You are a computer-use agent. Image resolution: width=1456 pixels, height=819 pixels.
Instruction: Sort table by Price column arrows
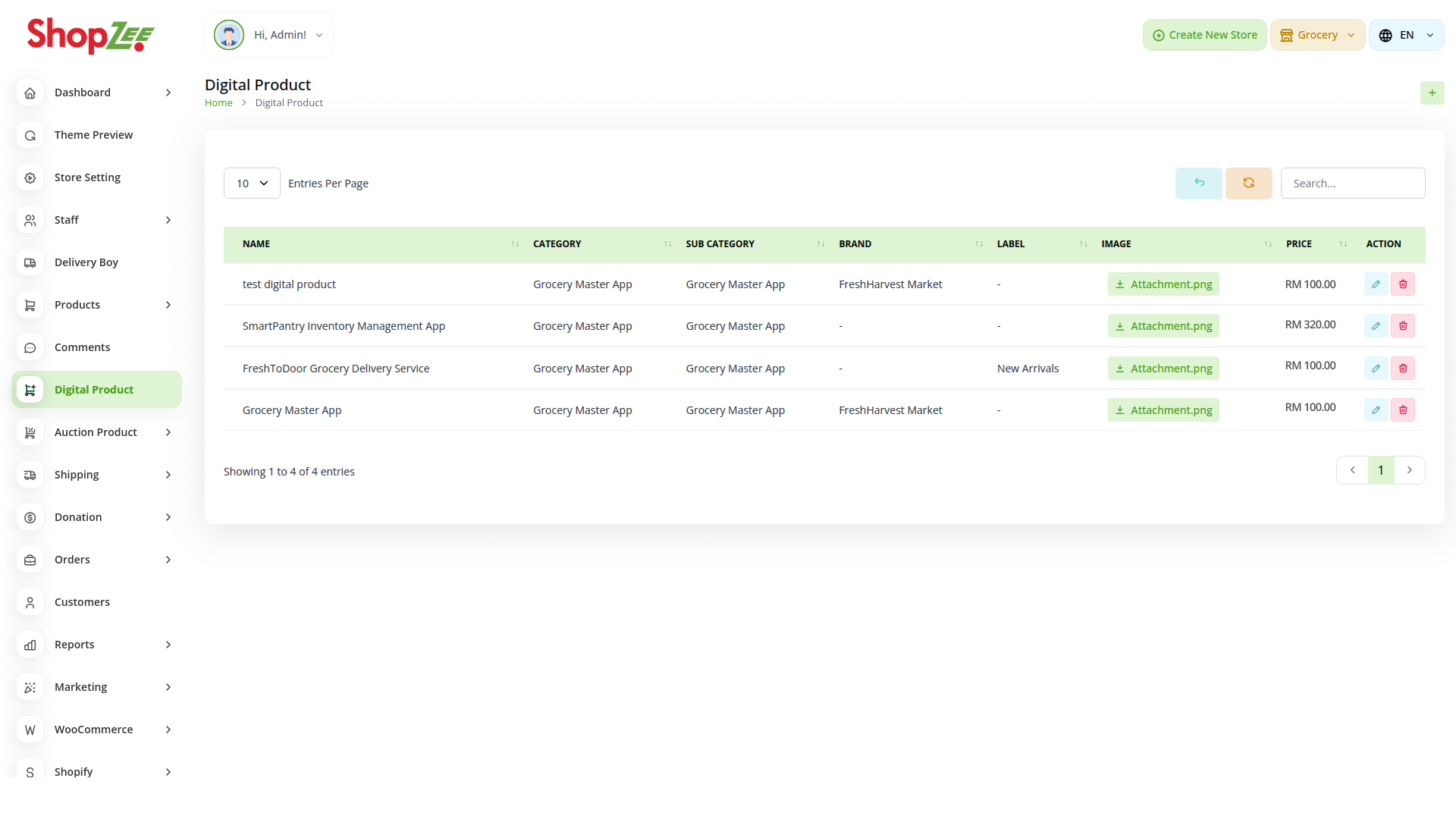1343,244
